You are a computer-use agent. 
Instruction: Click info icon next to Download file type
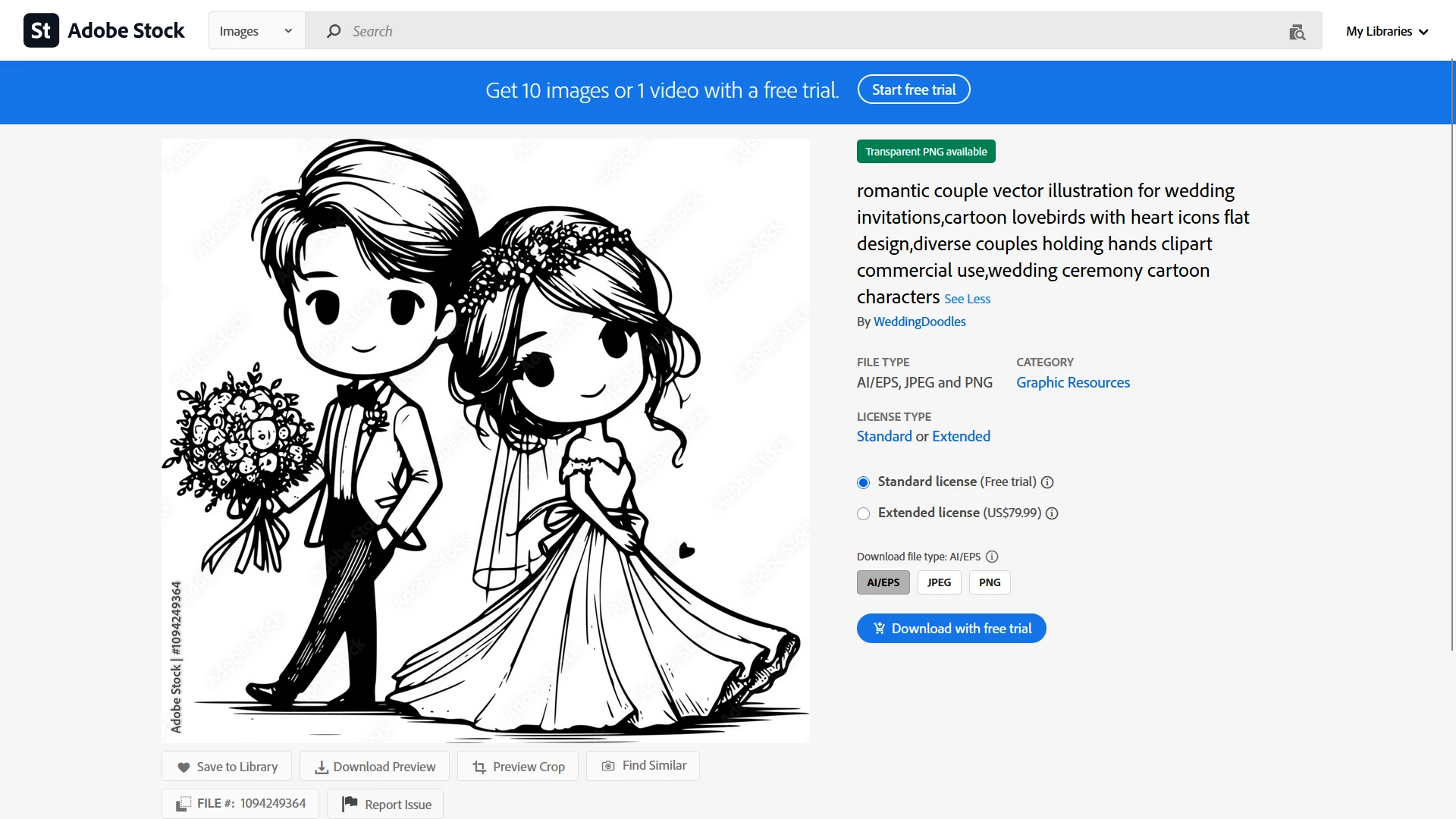click(992, 557)
